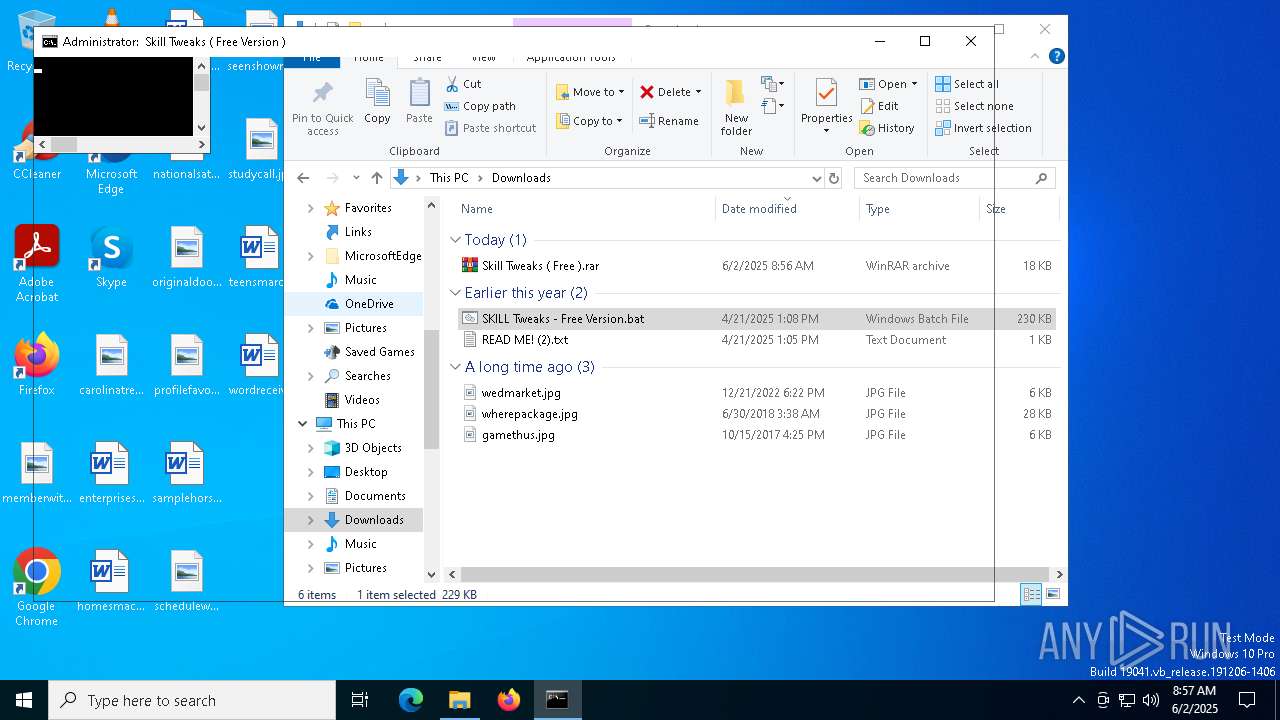1280x720 pixels.
Task: Open the Application Tools tab
Action: pos(571,58)
